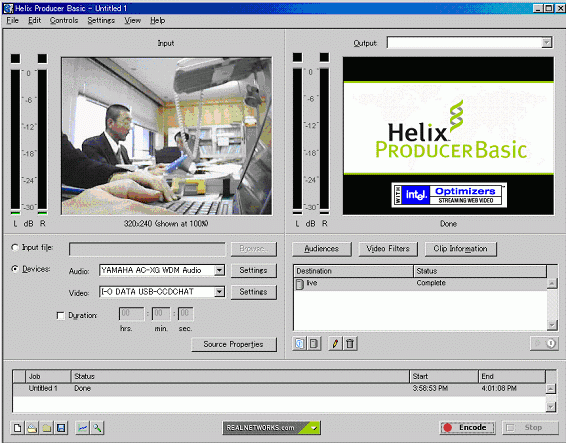Select the "Untitled 1" job row

point(279,388)
